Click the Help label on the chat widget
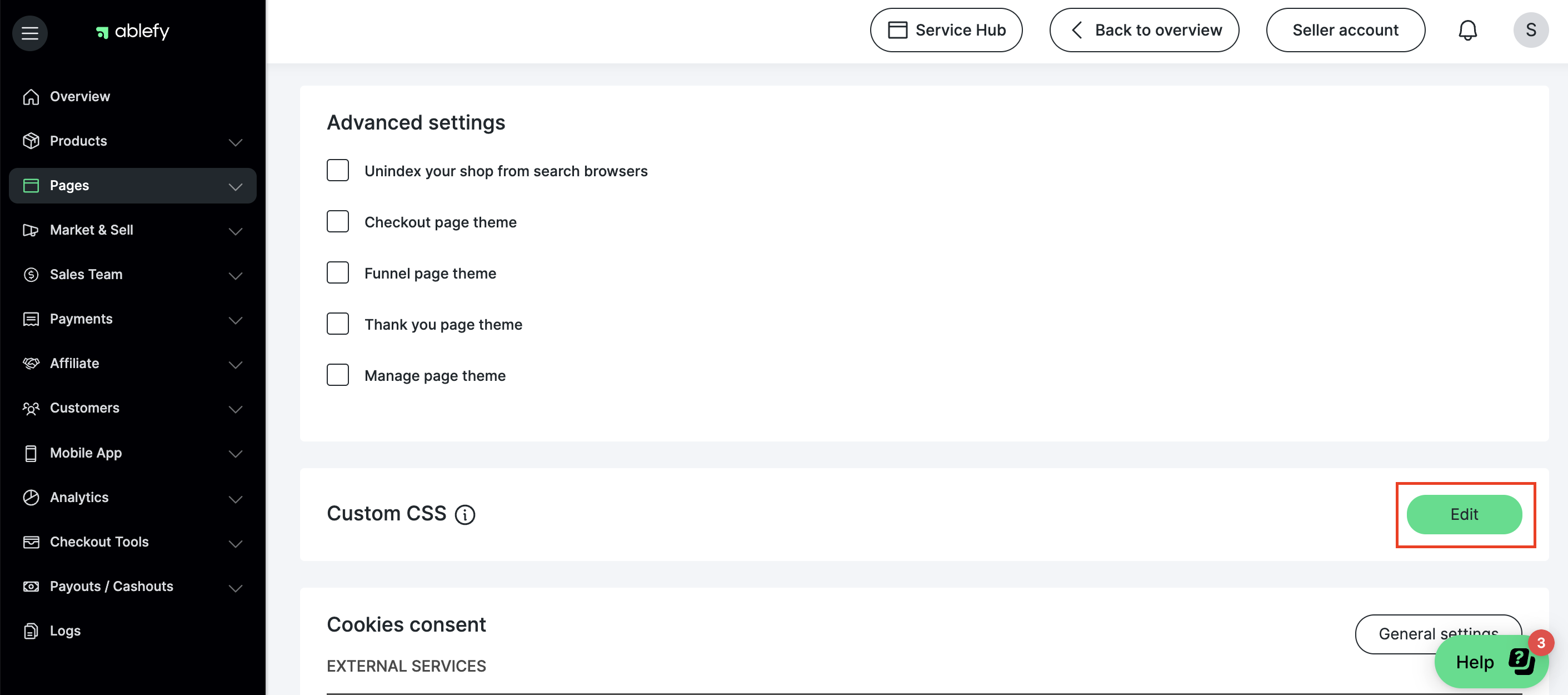The width and height of the screenshot is (1568, 695). [x=1474, y=662]
